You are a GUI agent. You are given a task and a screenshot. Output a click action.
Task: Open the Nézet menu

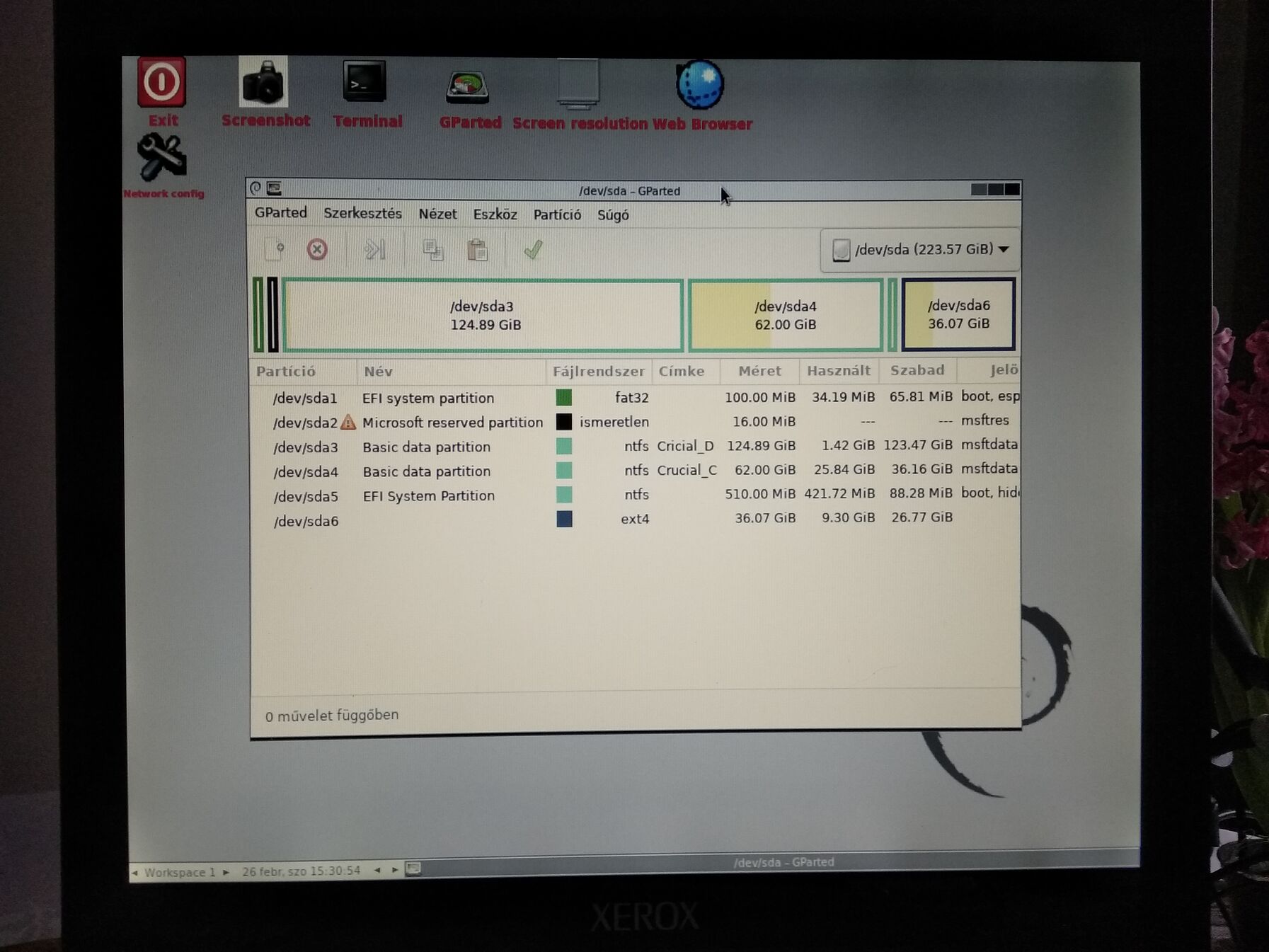[x=437, y=214]
